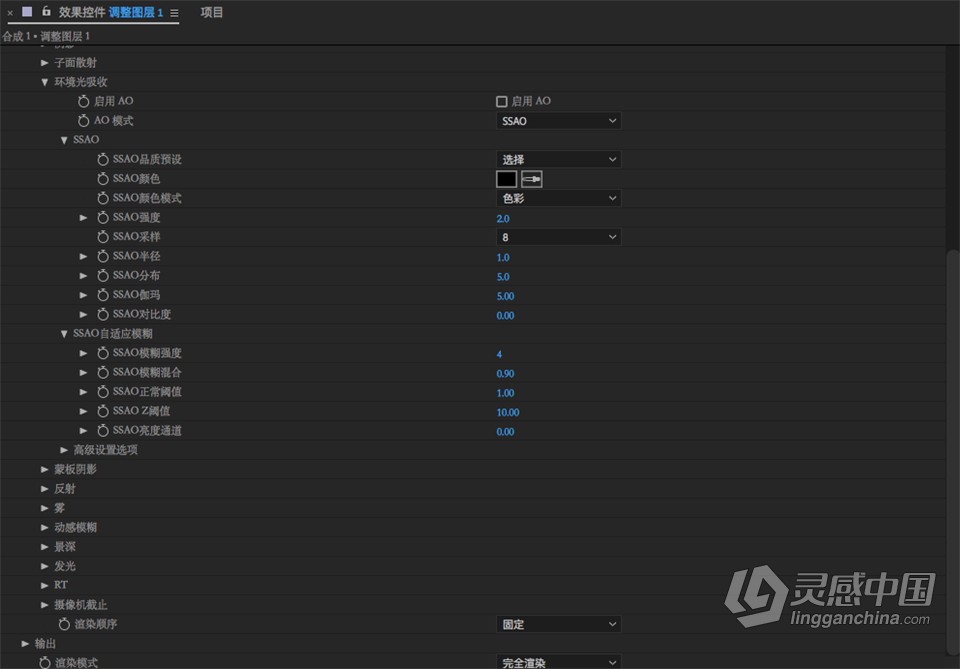The image size is (960, 669).
Task: Click SSAO对比度 value 0.00
Action: [505, 315]
